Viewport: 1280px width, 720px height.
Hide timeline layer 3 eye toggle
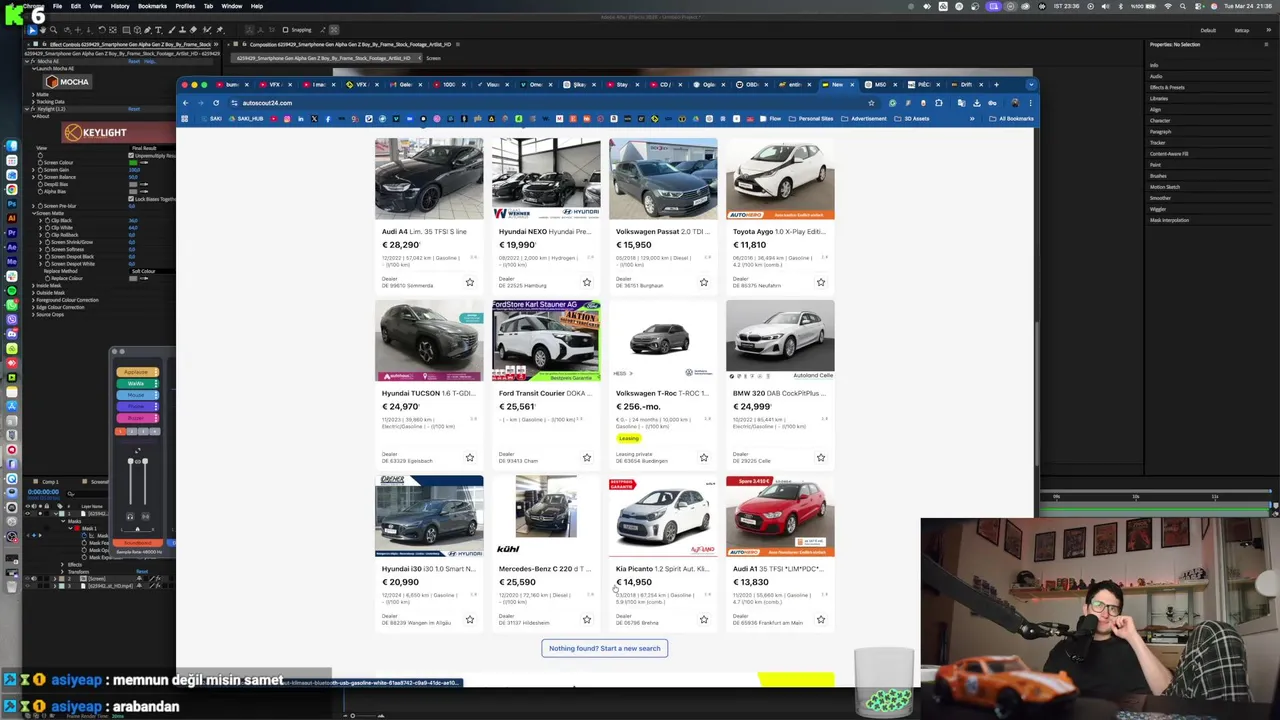point(28,586)
